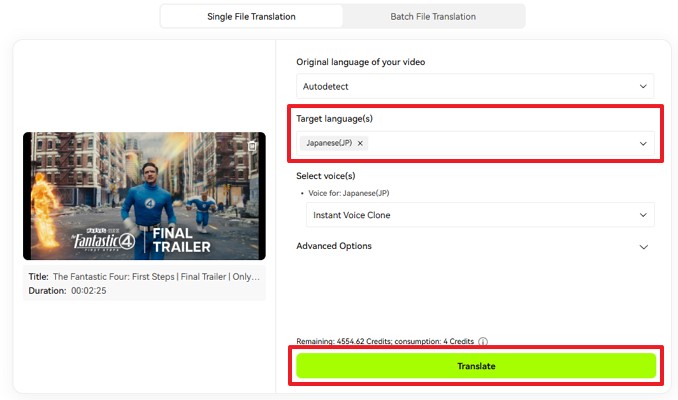
Task: Click the chevron arrow in the Autodetect field
Action: click(643, 87)
